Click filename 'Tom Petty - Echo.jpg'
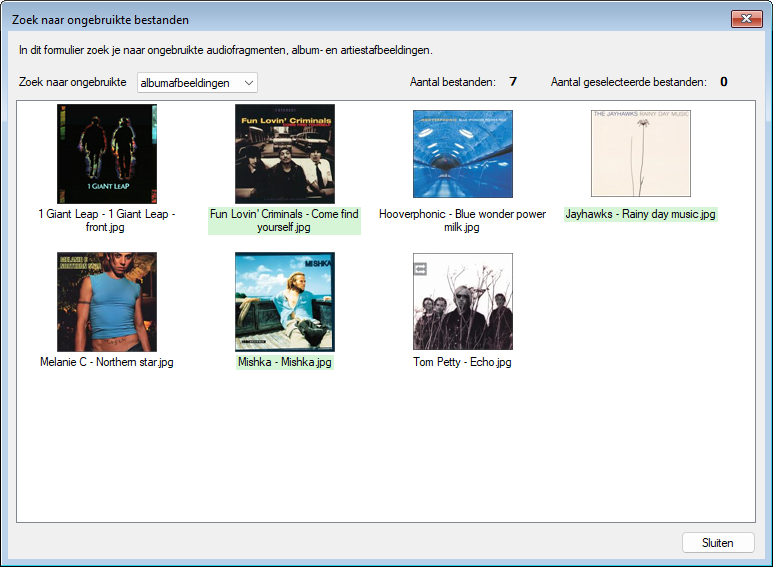773x567 pixels. pos(462,362)
